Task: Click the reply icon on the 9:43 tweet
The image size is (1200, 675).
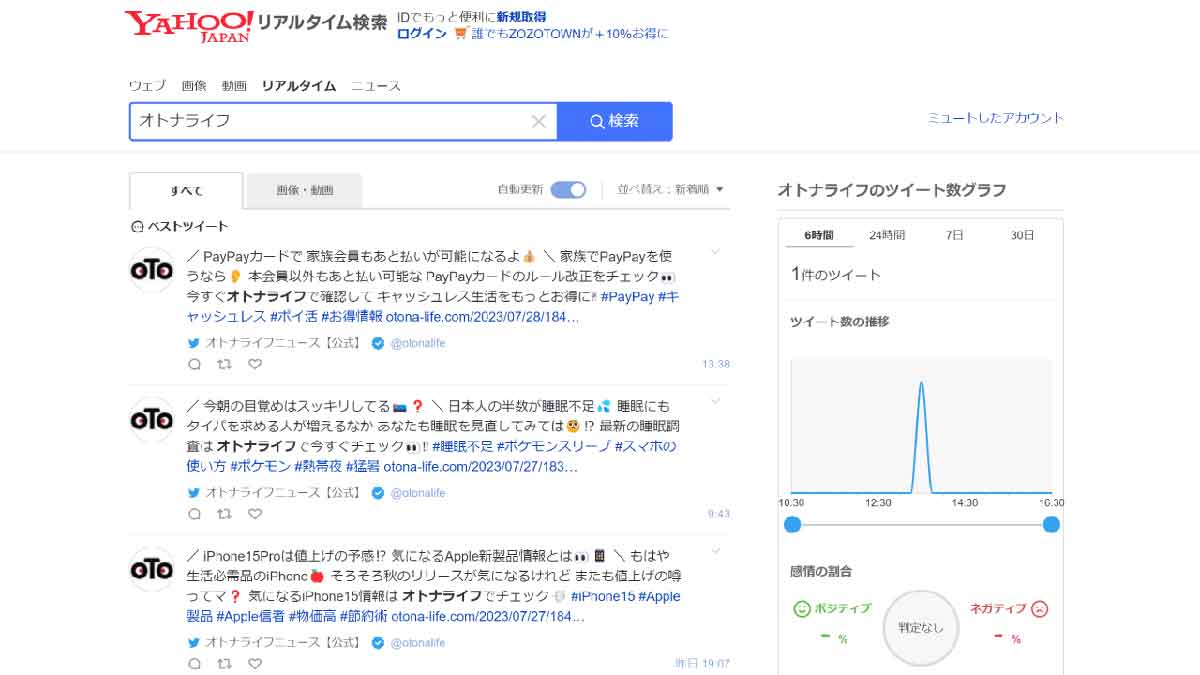Action: tap(195, 514)
